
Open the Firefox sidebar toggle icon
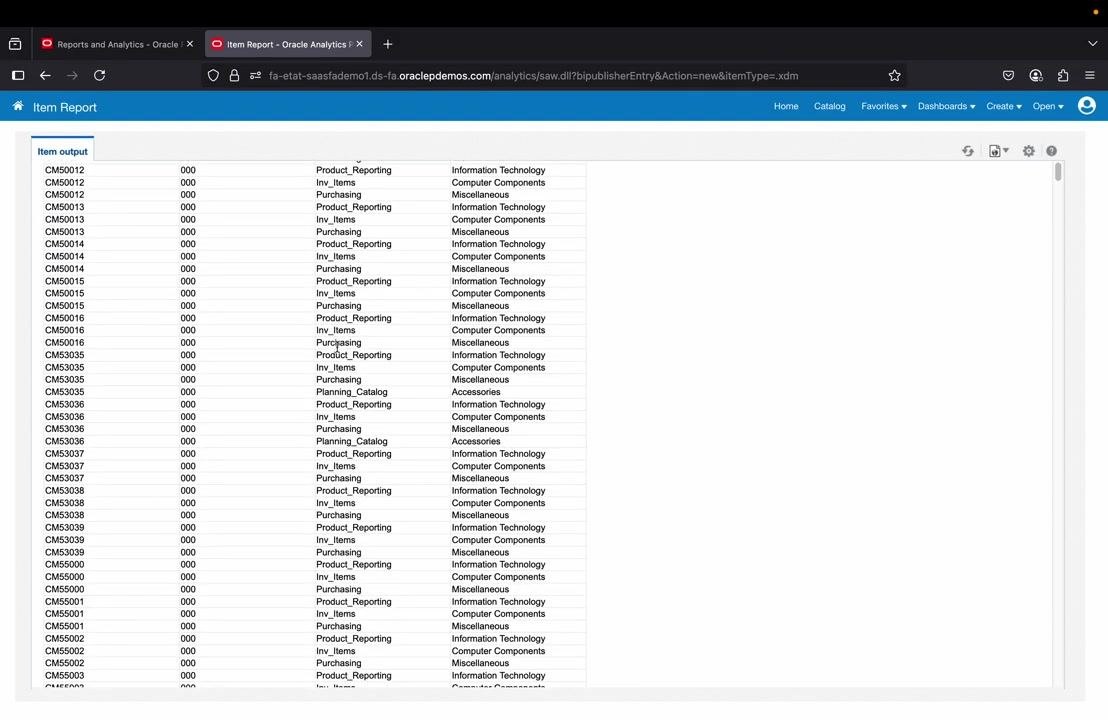click(x=18, y=76)
